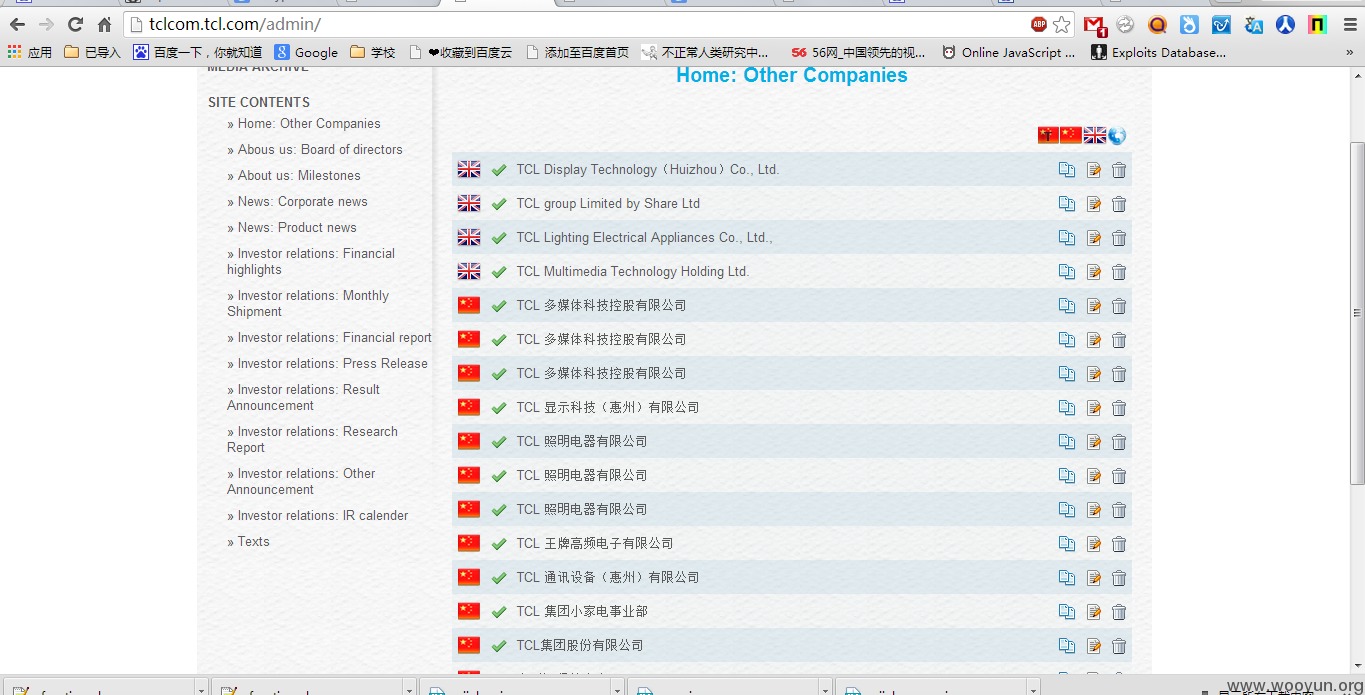Edit the TCL Display Technology (Huizhou) entry
1365x695 pixels.
tap(1094, 170)
